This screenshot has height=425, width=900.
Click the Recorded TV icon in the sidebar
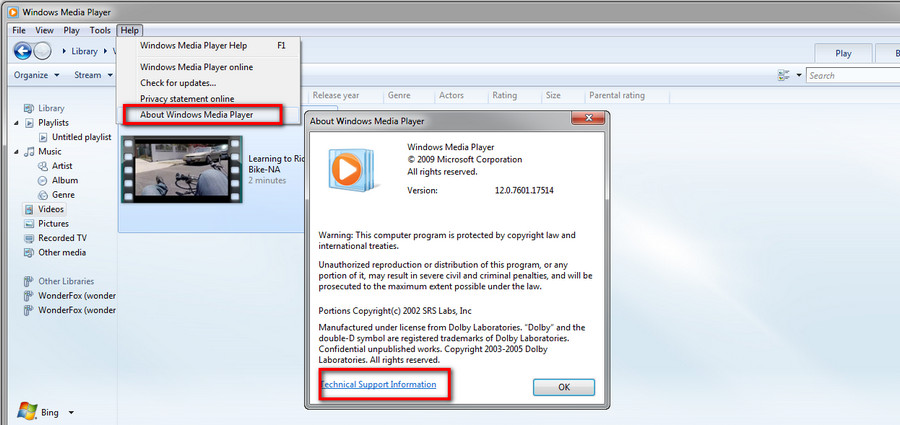tap(29, 238)
